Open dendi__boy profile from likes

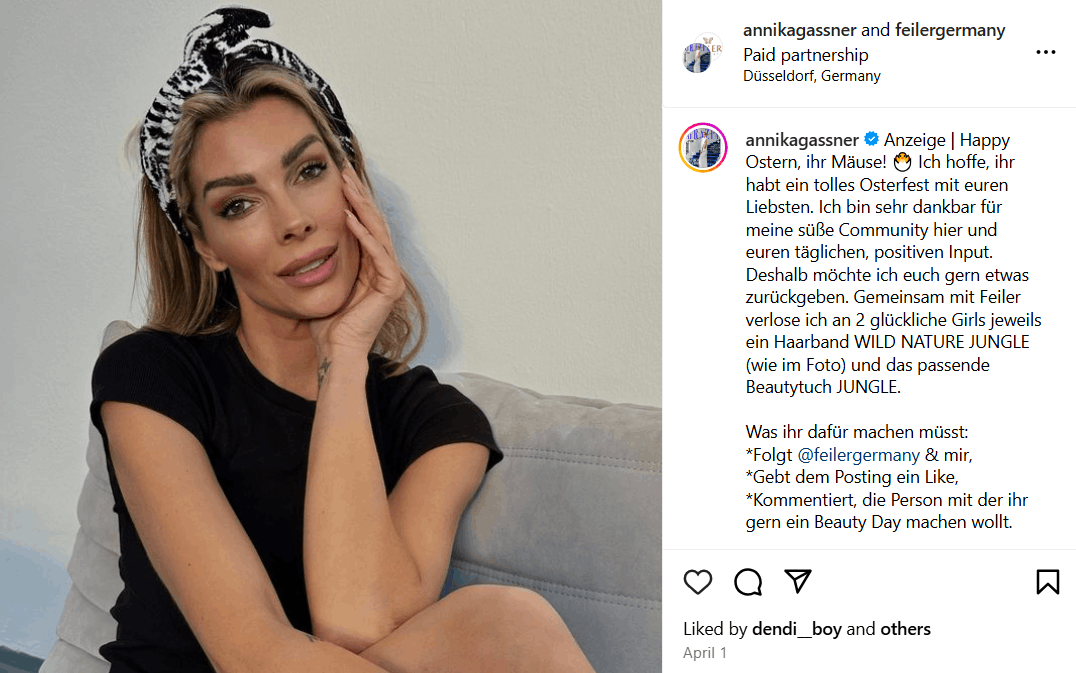[797, 629]
